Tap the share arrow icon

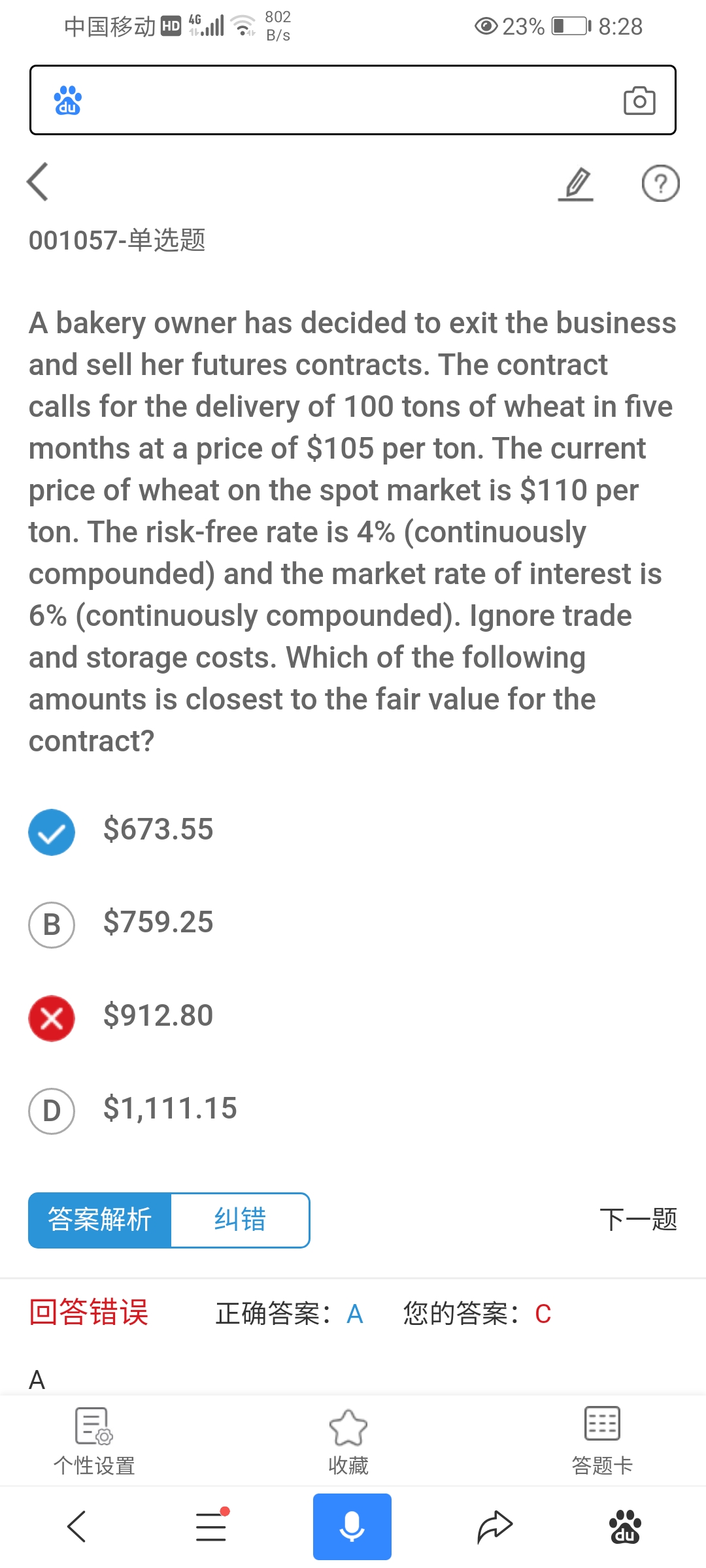coord(495,1527)
